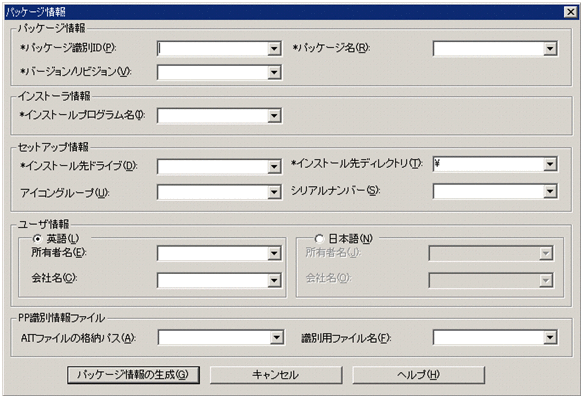Click the シリアルナンバー(S) label
This screenshot has height=400, width=585.
[x=335, y=191]
